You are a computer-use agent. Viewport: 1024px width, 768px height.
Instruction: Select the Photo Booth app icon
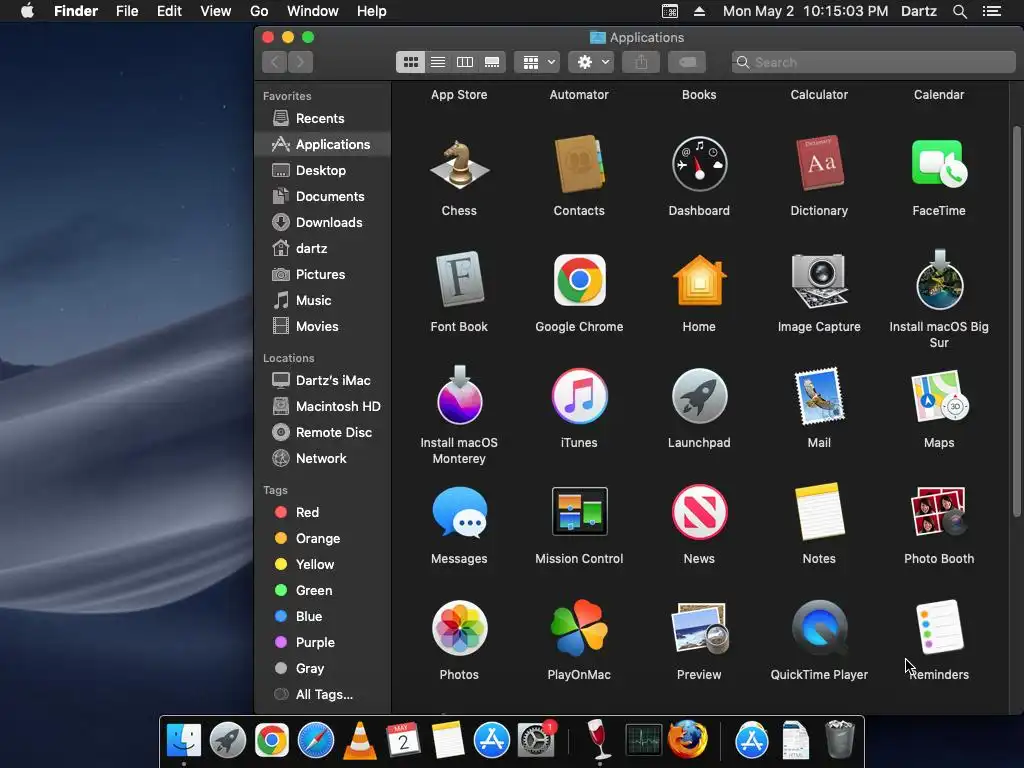click(x=939, y=511)
